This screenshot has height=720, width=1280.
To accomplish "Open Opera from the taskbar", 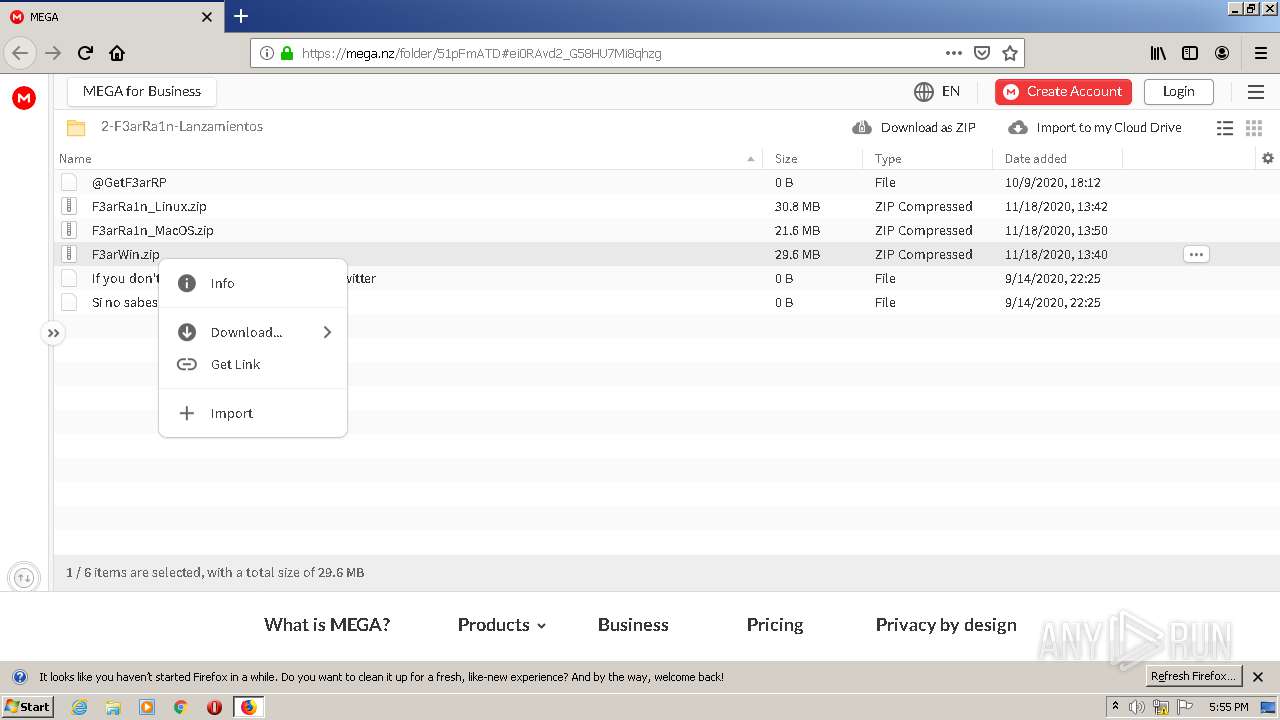I will [x=214, y=707].
